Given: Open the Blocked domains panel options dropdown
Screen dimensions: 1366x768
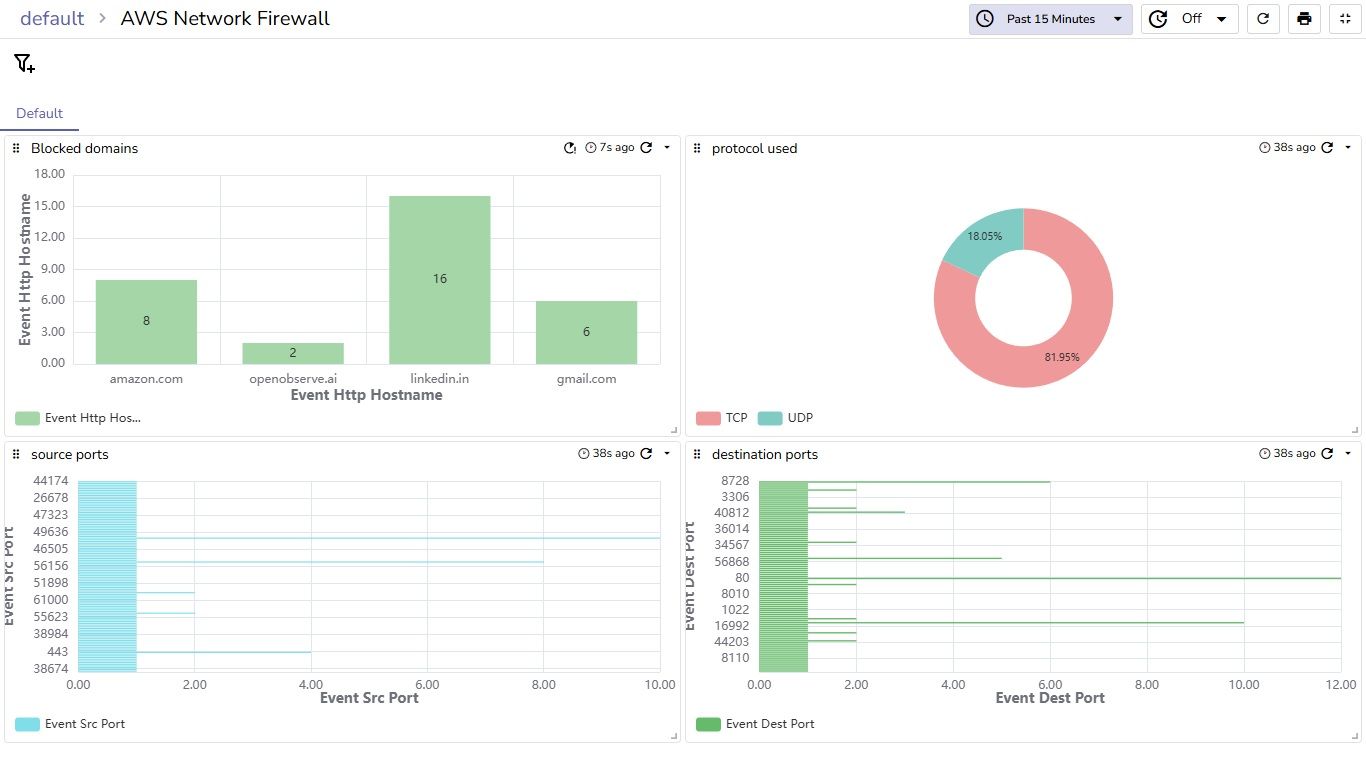Looking at the screenshot, I should [x=667, y=147].
